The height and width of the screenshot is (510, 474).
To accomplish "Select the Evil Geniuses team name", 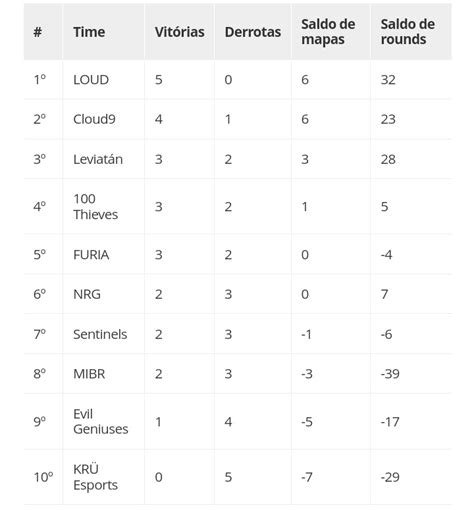I will (100, 422).
